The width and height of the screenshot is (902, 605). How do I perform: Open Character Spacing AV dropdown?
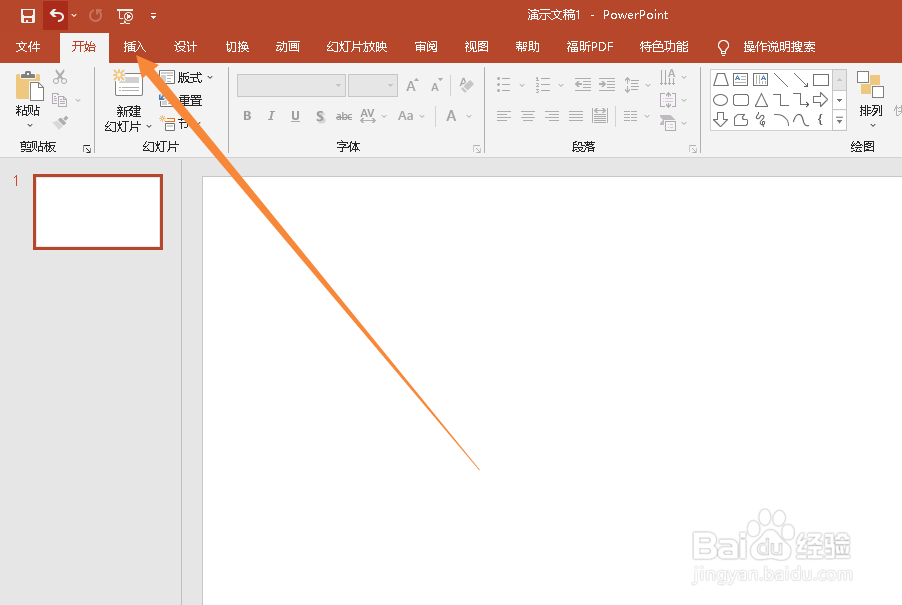coord(373,116)
